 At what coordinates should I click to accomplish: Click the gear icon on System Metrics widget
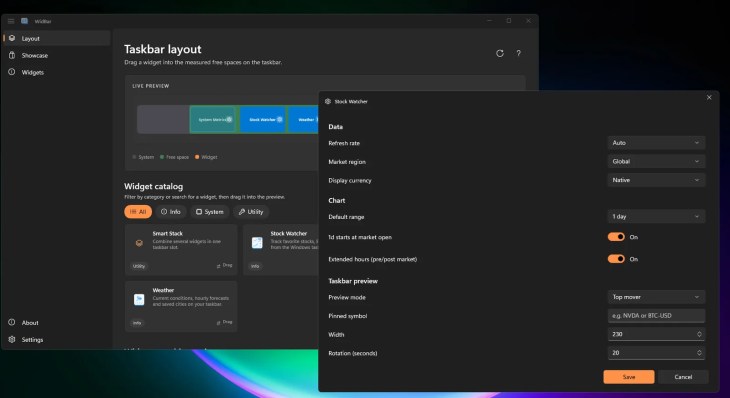click(x=229, y=120)
